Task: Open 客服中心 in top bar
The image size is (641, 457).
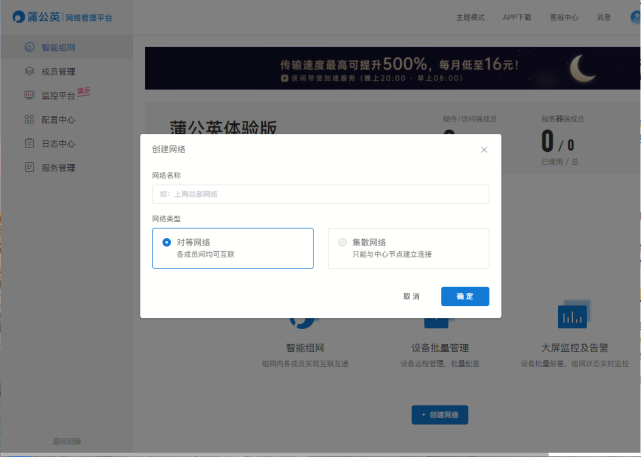Action: pos(564,17)
